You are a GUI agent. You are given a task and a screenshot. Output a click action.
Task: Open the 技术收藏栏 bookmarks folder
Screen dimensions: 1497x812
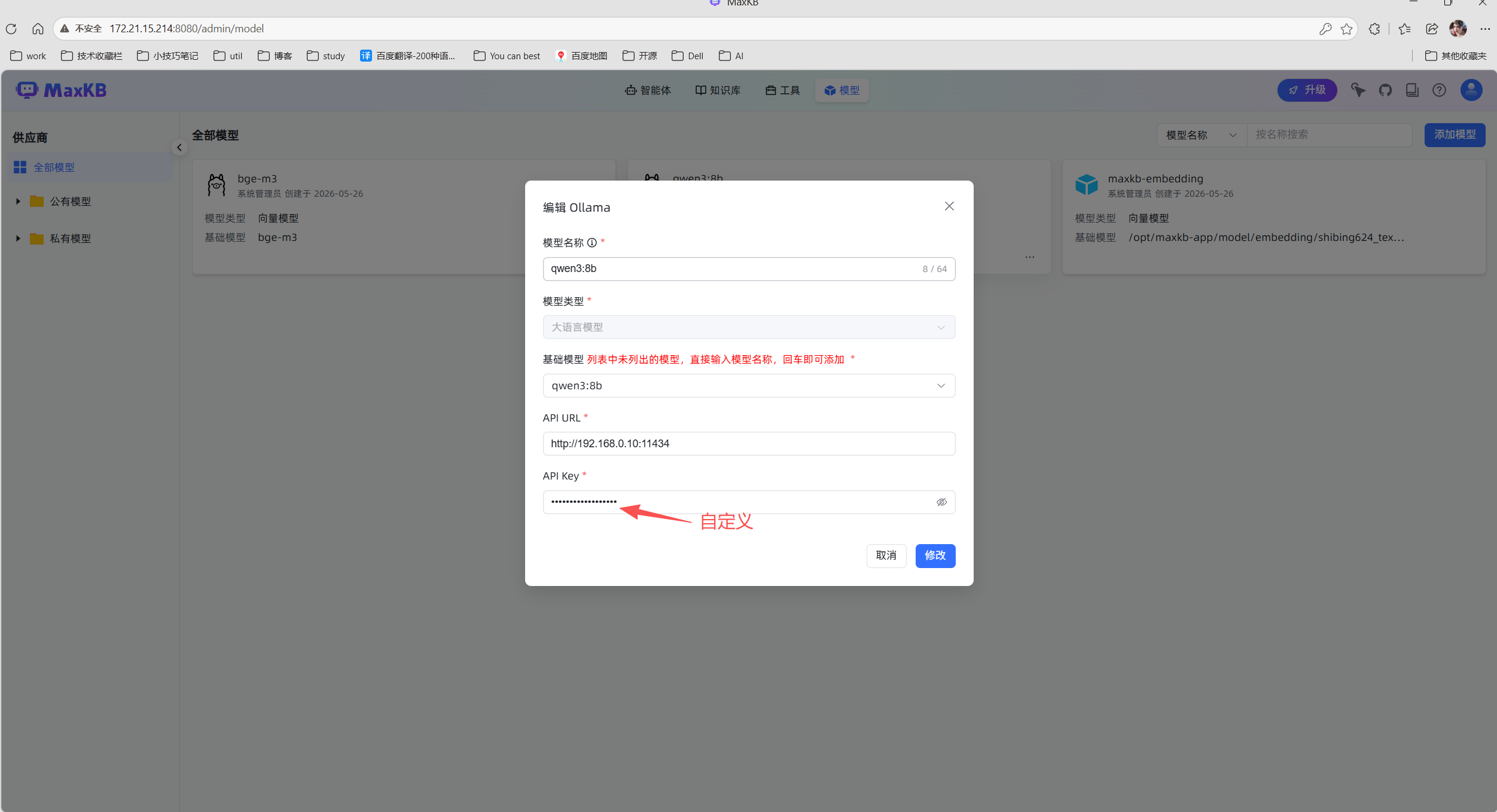(x=92, y=56)
